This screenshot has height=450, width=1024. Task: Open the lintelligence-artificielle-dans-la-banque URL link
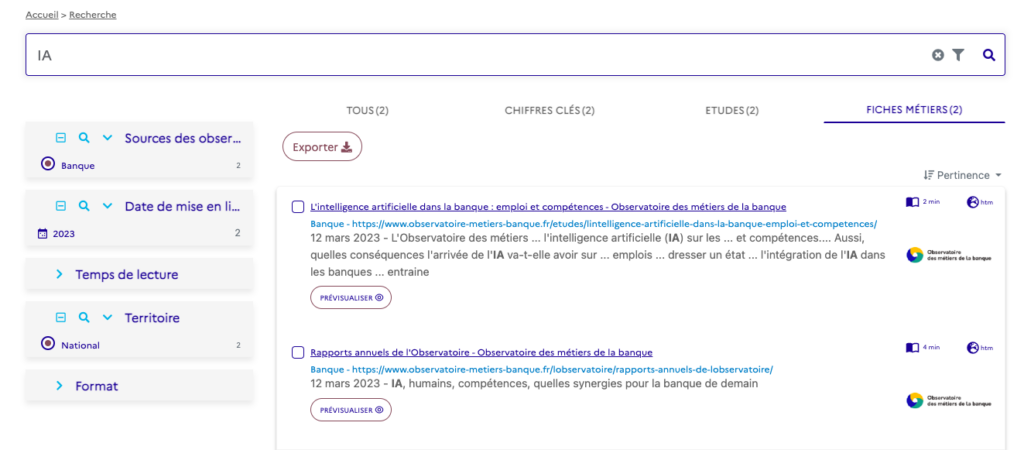coord(615,223)
